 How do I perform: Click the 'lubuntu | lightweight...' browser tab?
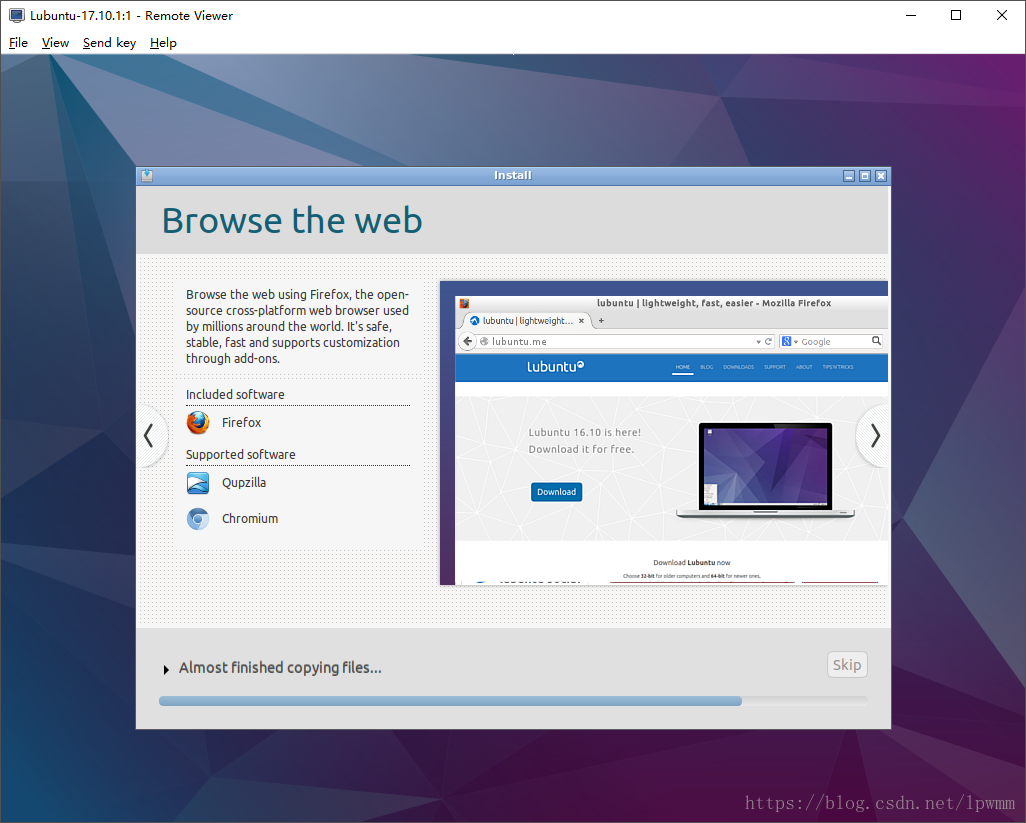pyautogui.click(x=527, y=321)
